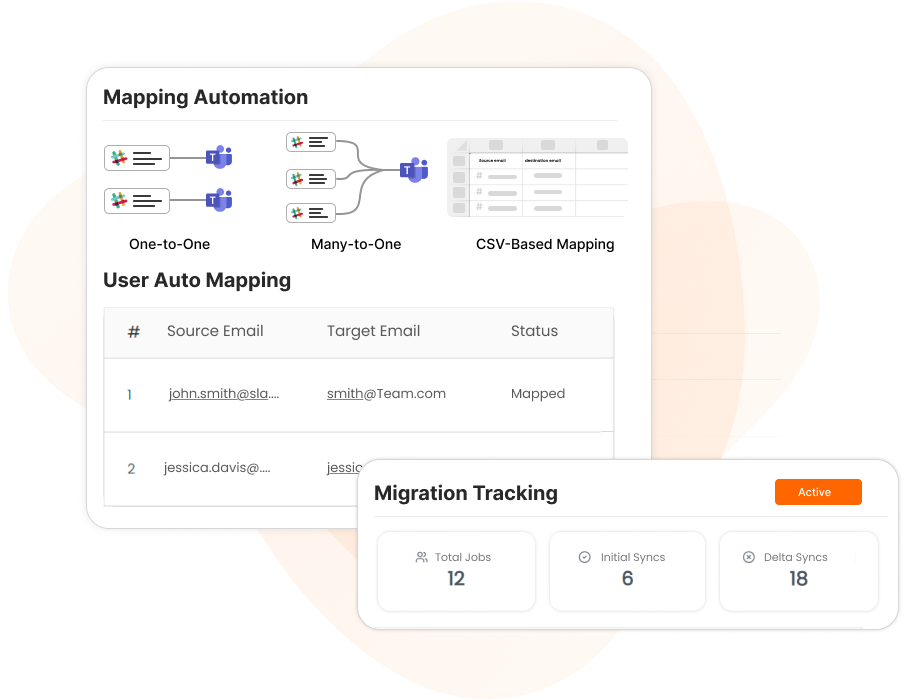This screenshot has height=700, width=907.
Task: Click the Total Jobs stat card
Action: 456,571
